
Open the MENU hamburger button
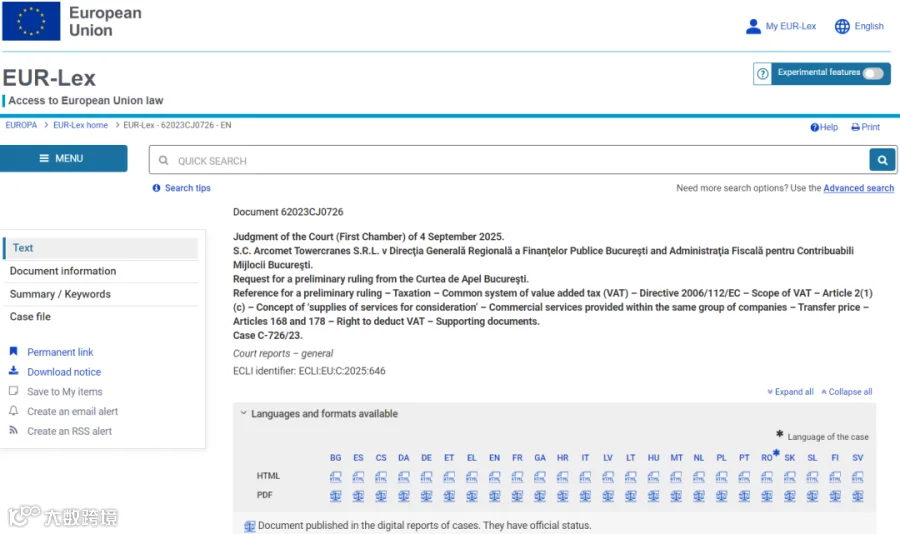click(64, 158)
